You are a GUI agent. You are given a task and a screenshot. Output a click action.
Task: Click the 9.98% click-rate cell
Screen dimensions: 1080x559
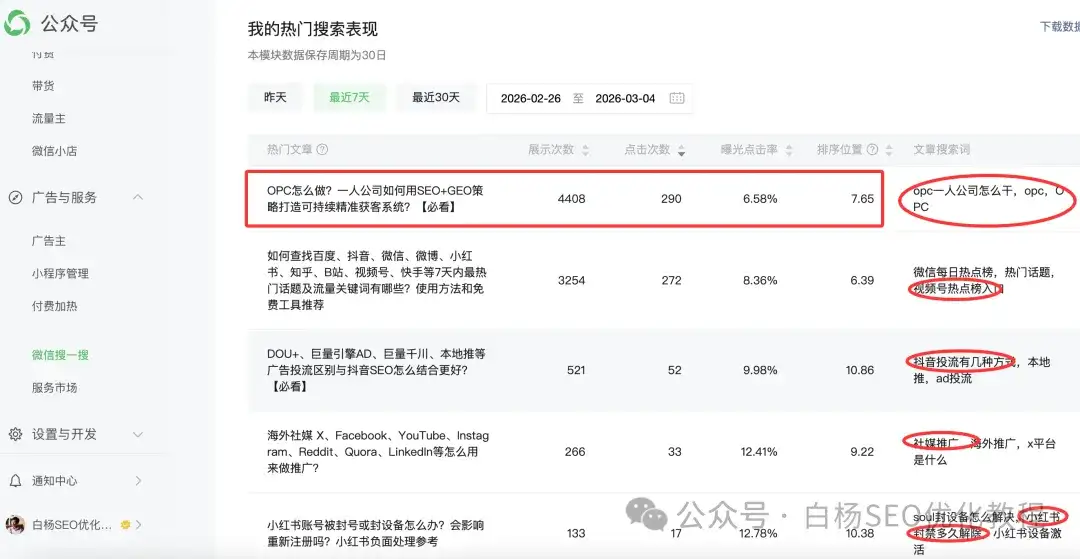coord(760,370)
